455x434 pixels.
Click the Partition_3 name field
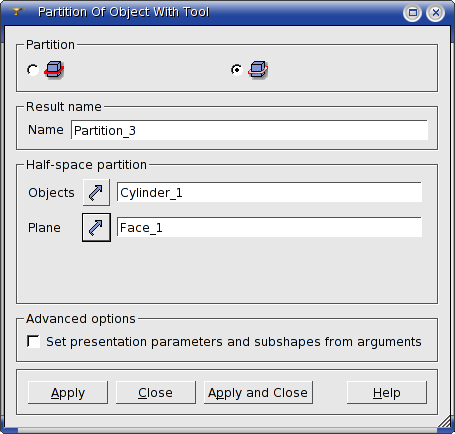(249, 130)
